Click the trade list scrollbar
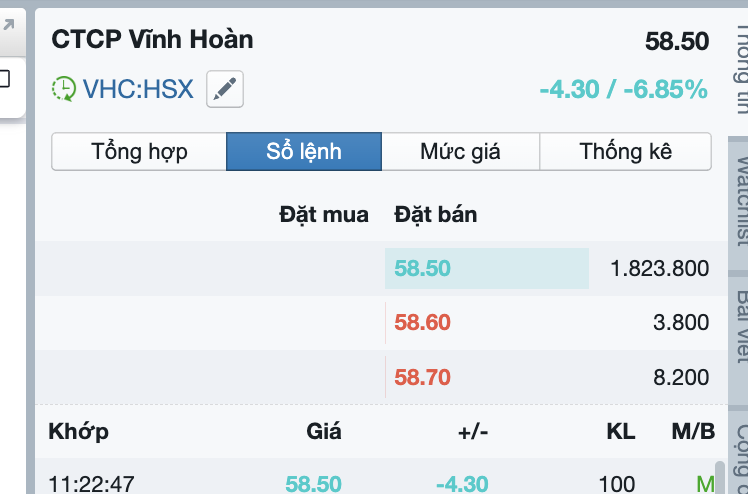The width and height of the screenshot is (748, 494). click(x=720, y=477)
